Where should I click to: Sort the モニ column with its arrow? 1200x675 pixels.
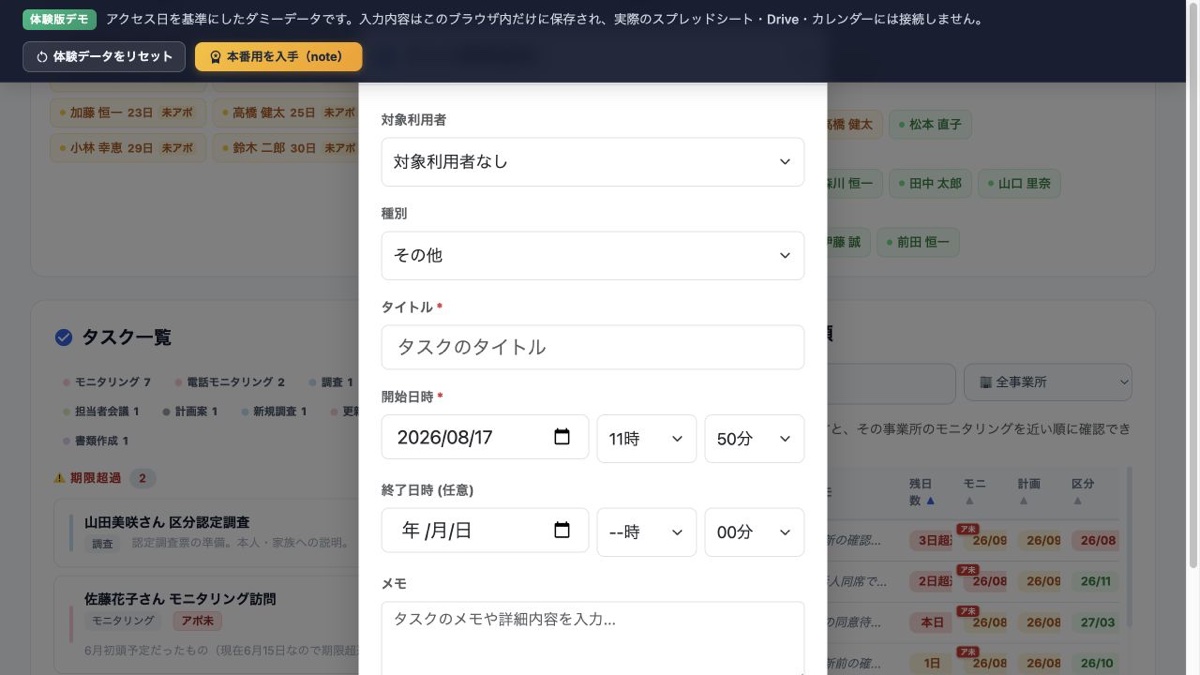click(x=968, y=500)
